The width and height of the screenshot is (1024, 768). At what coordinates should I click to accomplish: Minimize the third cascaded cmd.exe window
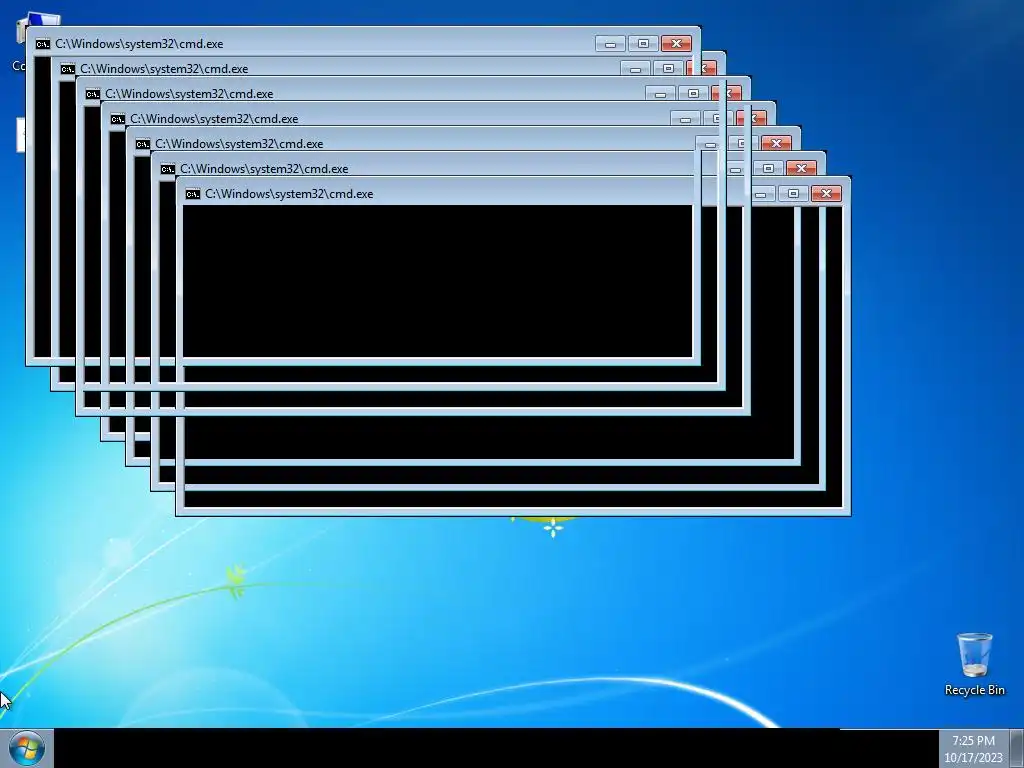pos(660,93)
